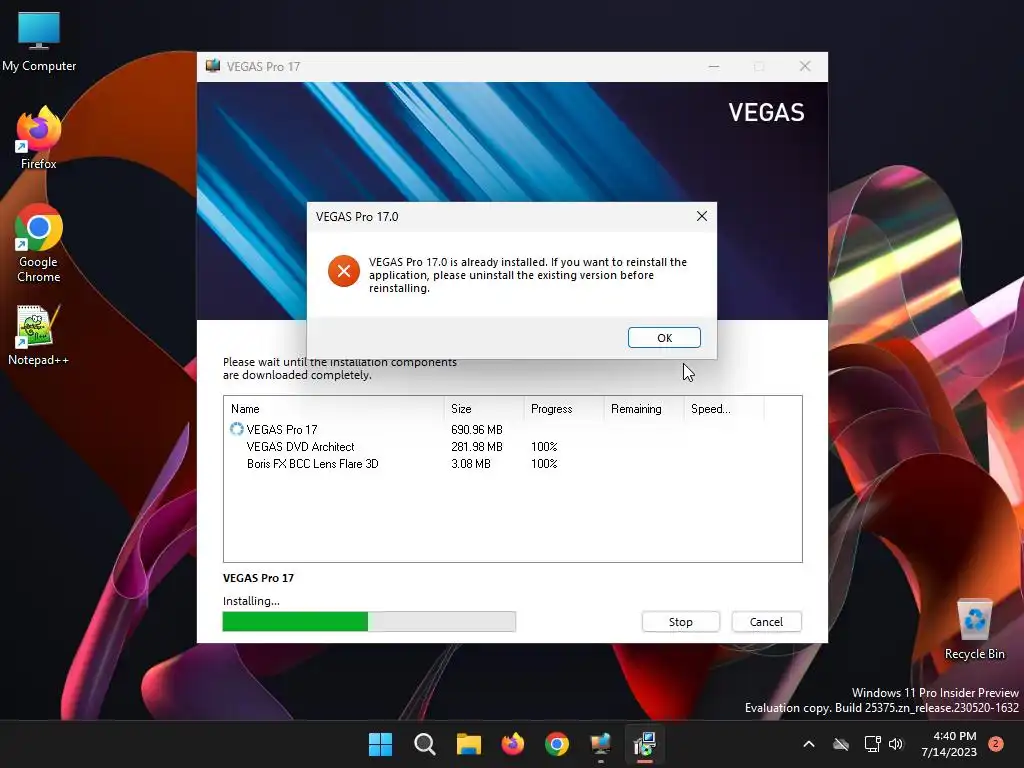This screenshot has width=1024, height=768.
Task: Cancel the VEGAS Pro 17 installer
Action: 766,622
